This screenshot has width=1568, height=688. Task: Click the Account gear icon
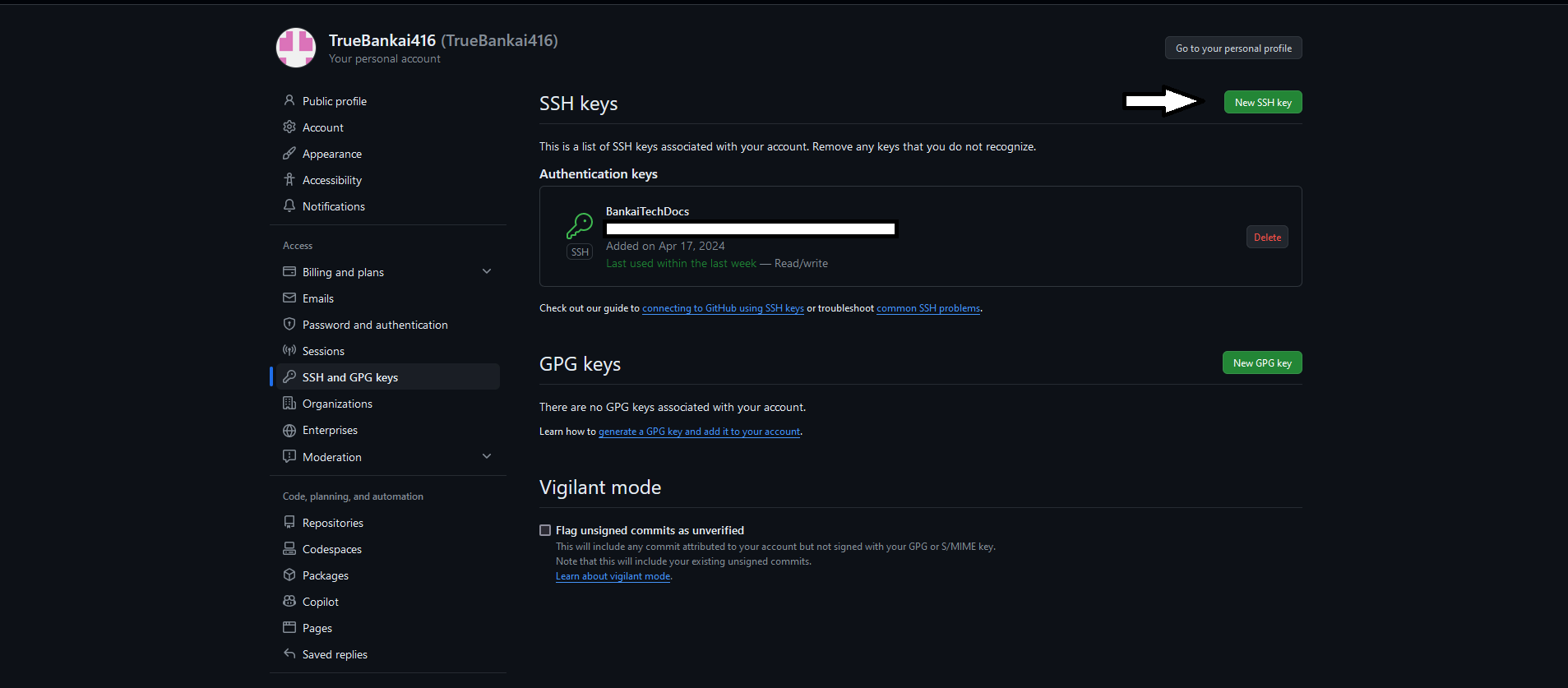[x=289, y=127]
